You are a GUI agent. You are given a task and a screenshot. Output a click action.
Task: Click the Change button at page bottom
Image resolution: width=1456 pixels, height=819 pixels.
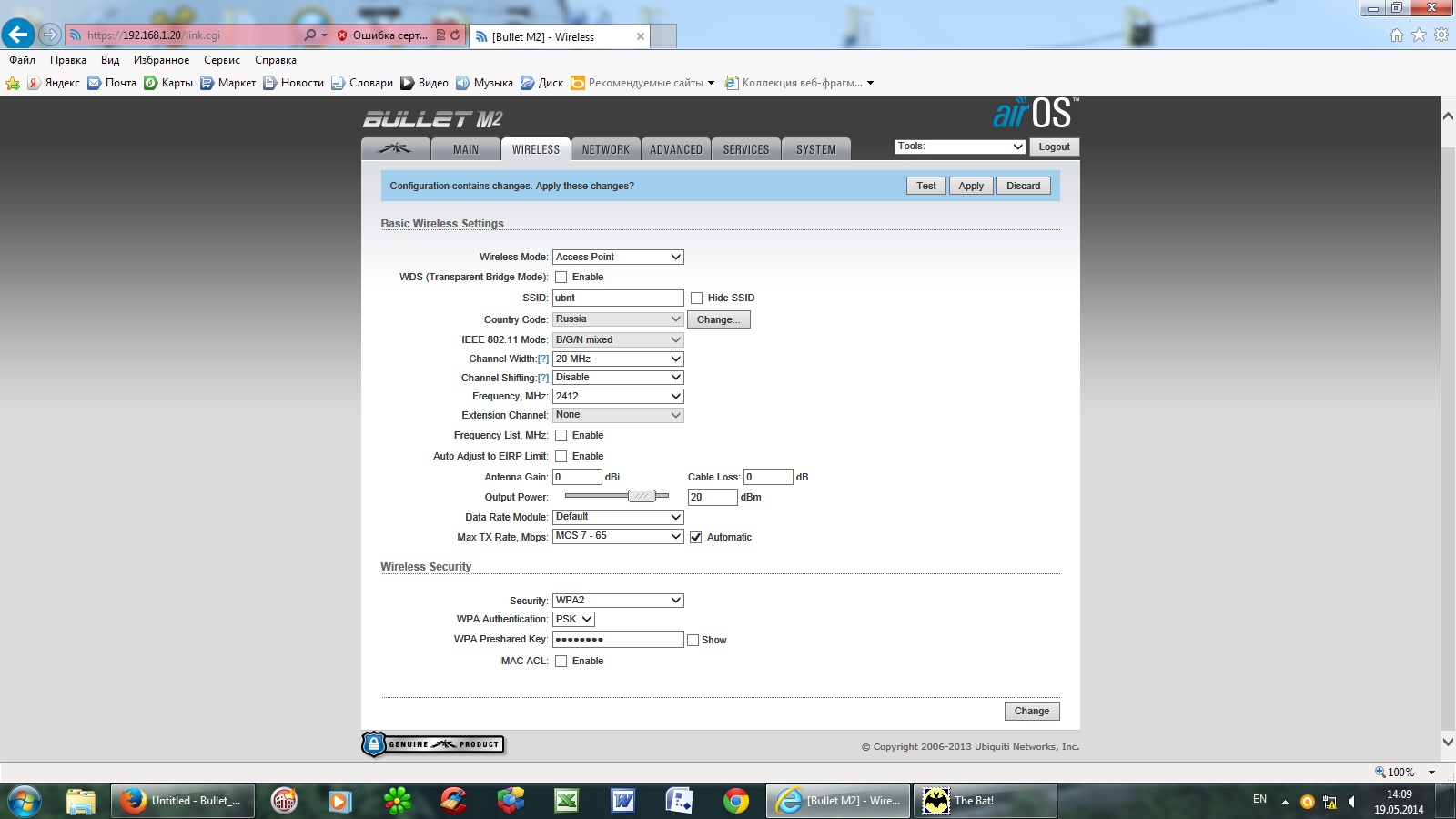click(1032, 712)
